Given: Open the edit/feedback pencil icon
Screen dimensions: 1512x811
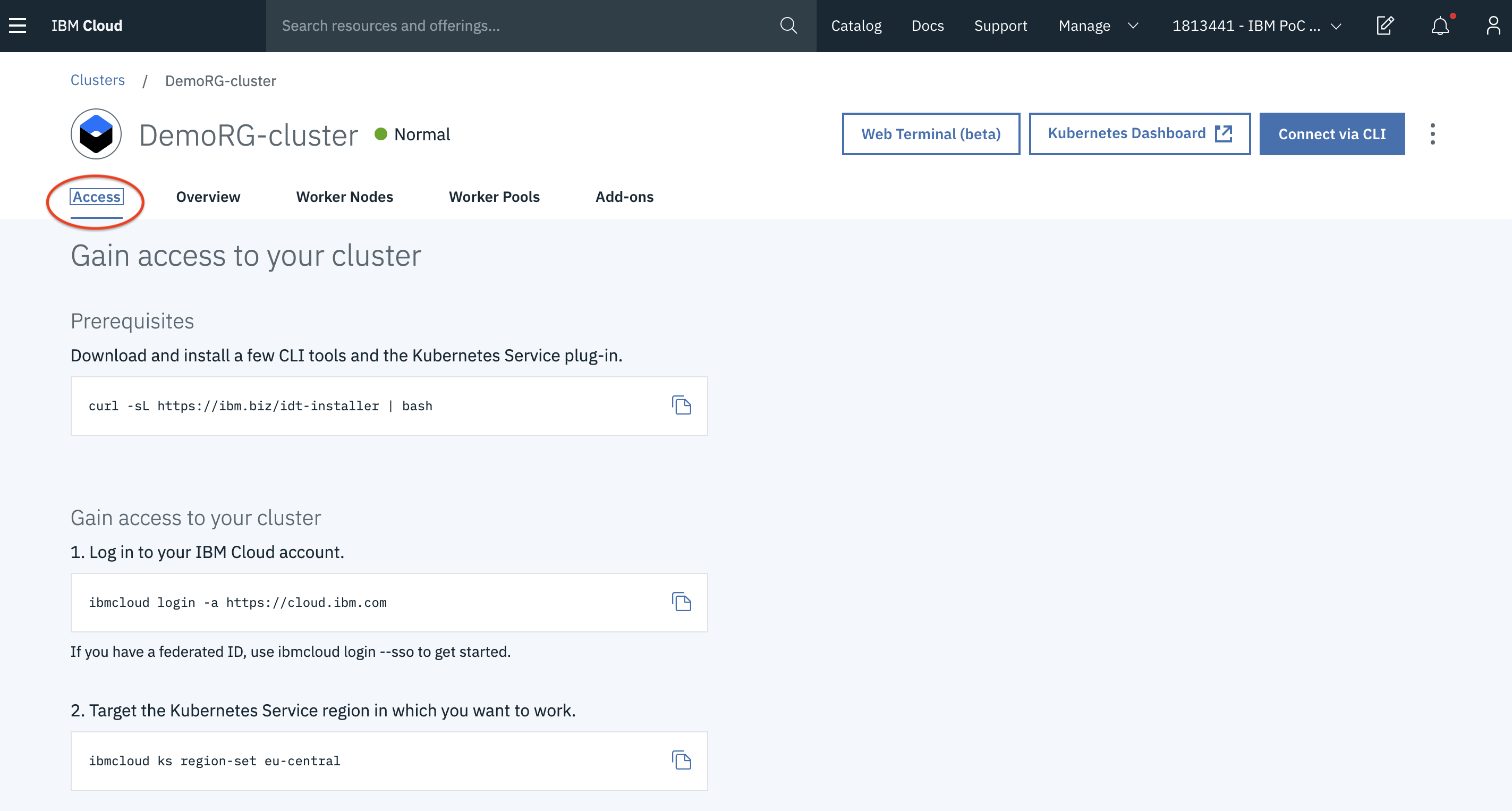Looking at the screenshot, I should [1384, 26].
